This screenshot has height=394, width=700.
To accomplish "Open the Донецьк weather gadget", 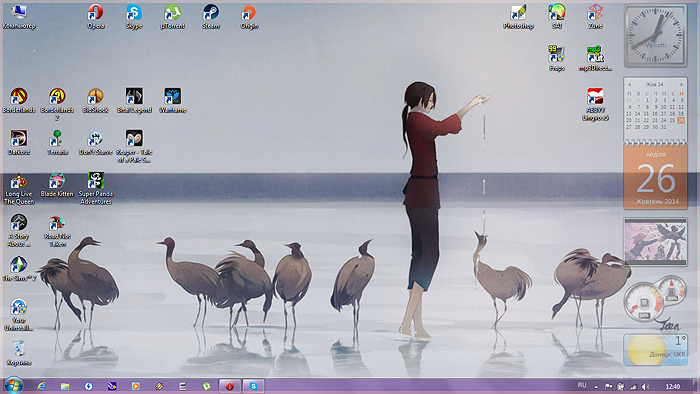I will [655, 349].
